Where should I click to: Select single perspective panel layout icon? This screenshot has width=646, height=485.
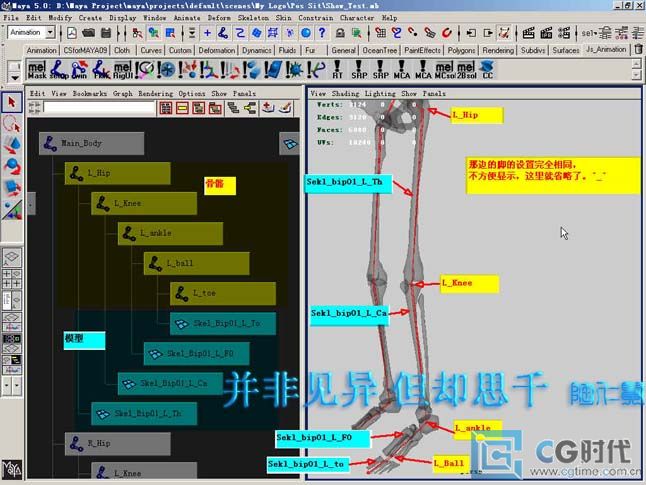12,257
